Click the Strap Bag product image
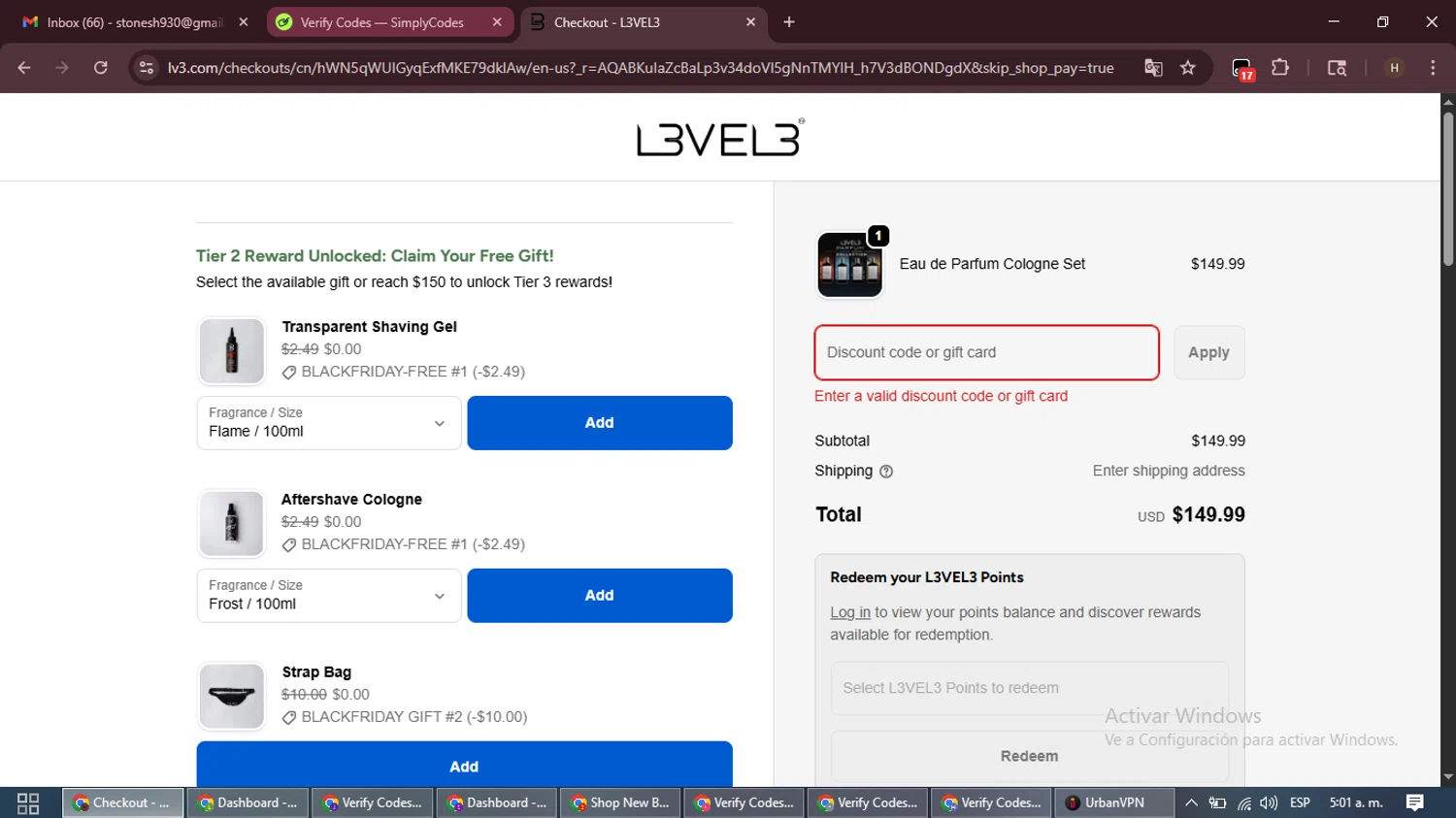This screenshot has height=818, width=1456. pos(231,696)
